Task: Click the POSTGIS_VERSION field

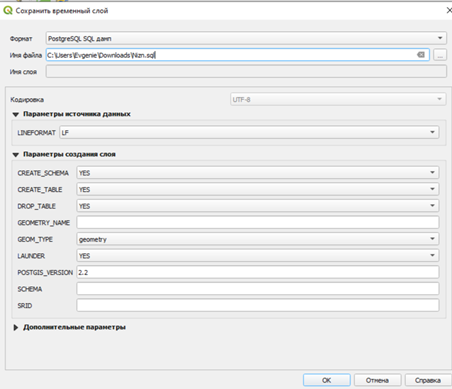Action: click(258, 272)
